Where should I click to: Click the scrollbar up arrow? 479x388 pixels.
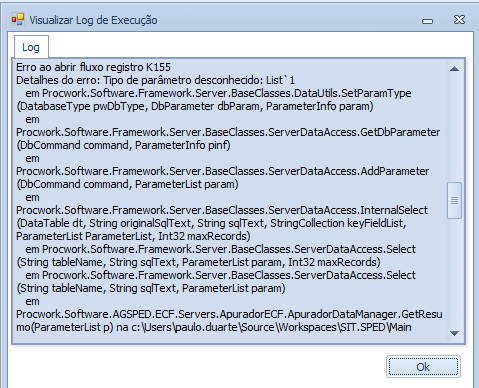(x=454, y=69)
